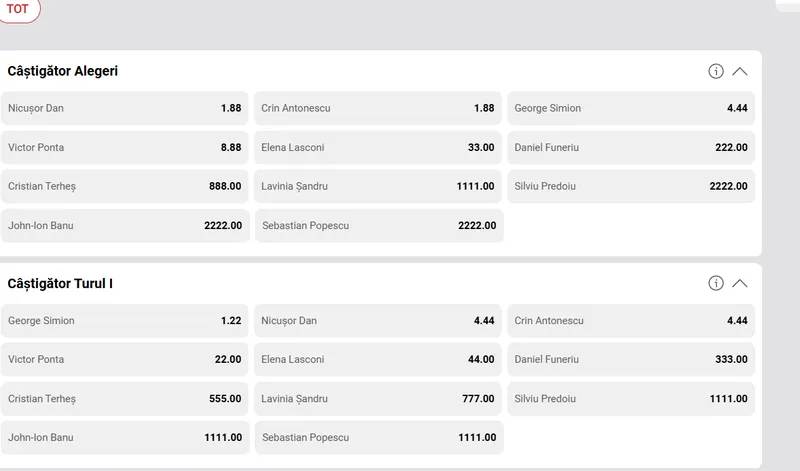Viewport: 800px width, 471px height.
Task: Pick Crin Antonescu at odds 1.88
Action: pyautogui.click(x=378, y=108)
